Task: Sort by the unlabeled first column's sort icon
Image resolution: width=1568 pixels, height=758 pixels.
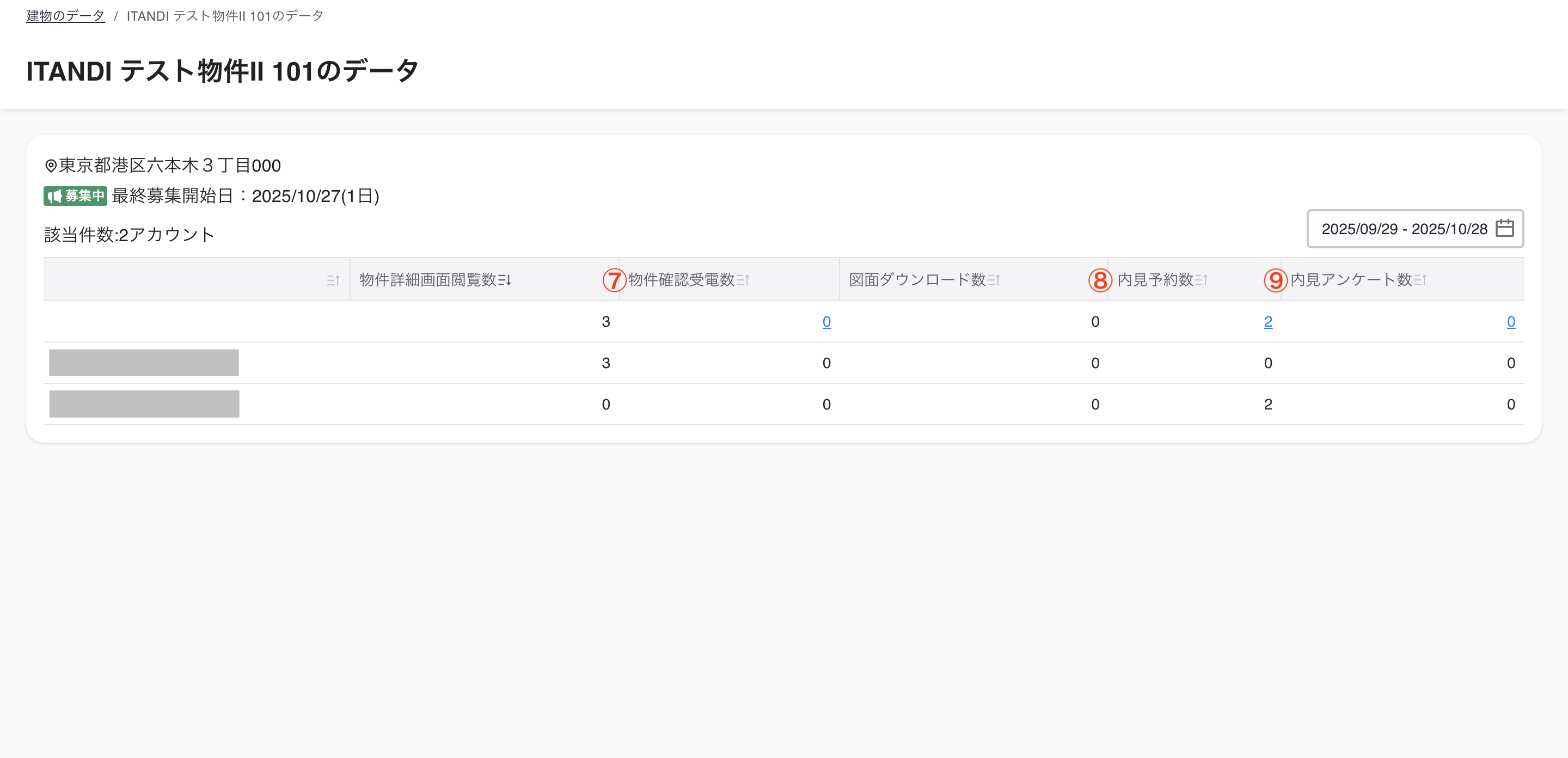Action: point(333,280)
